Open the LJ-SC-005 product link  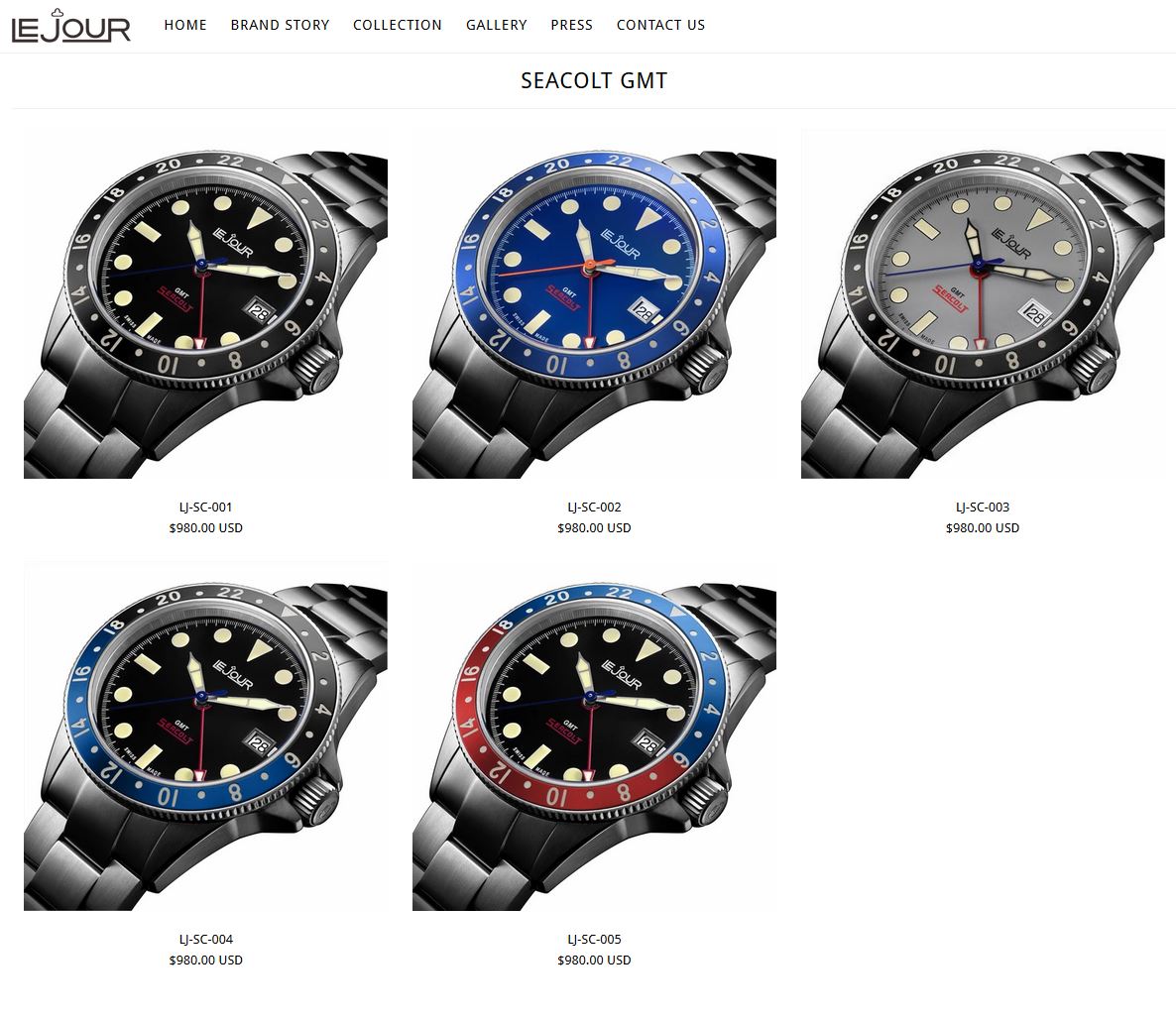[x=594, y=939]
